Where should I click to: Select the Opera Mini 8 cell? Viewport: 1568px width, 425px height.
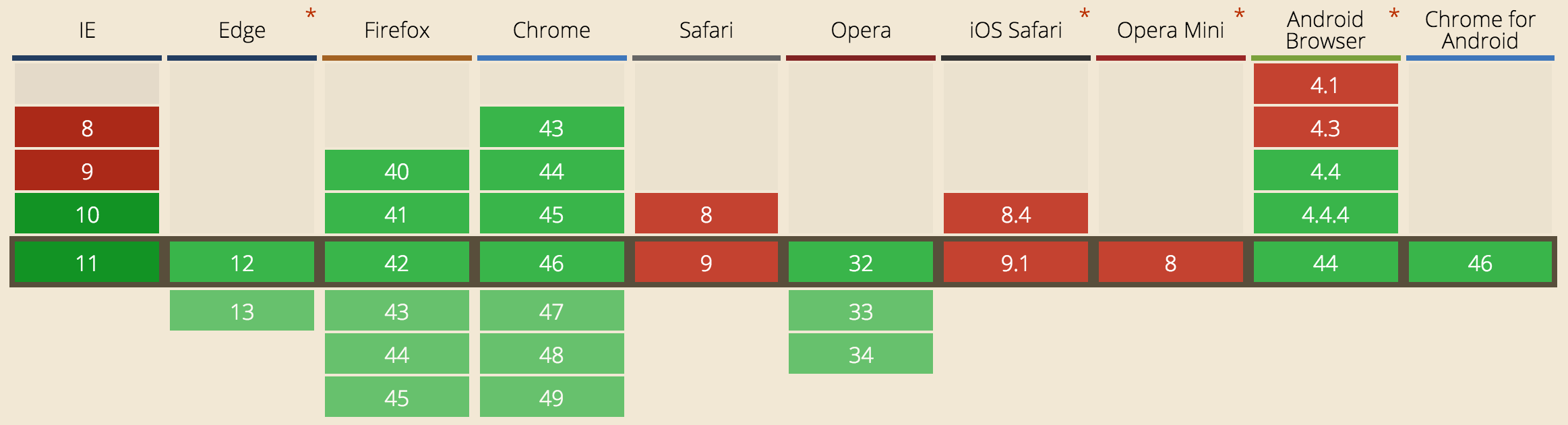click(1171, 262)
